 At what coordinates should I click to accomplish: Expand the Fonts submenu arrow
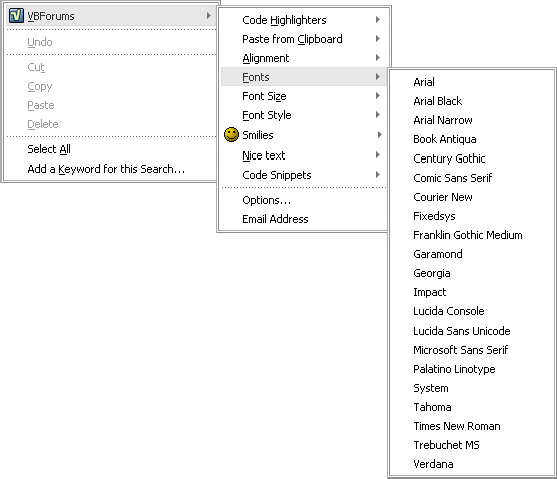[378, 76]
